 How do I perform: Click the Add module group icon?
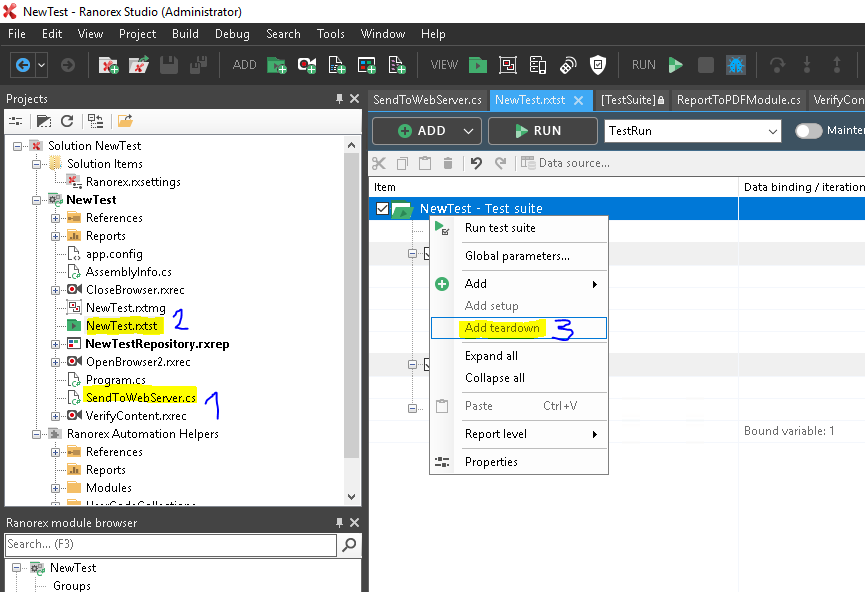(397, 65)
